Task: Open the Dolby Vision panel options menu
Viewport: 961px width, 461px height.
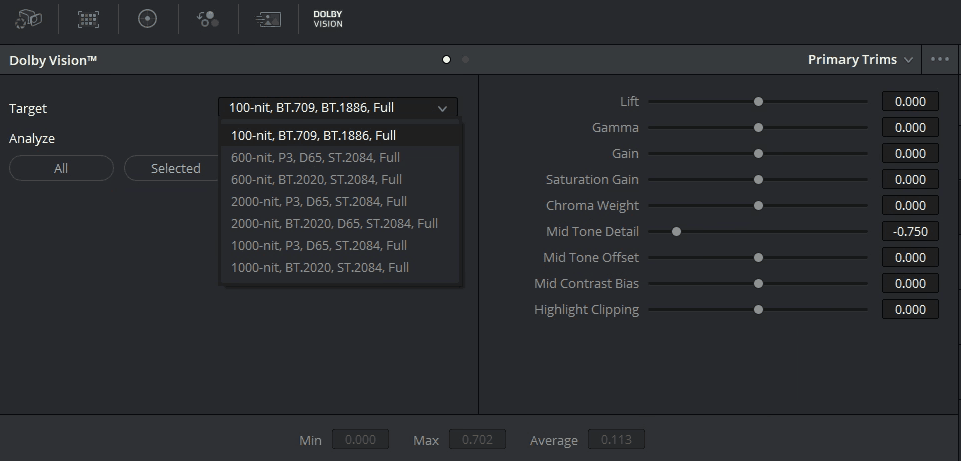Action: [x=940, y=59]
